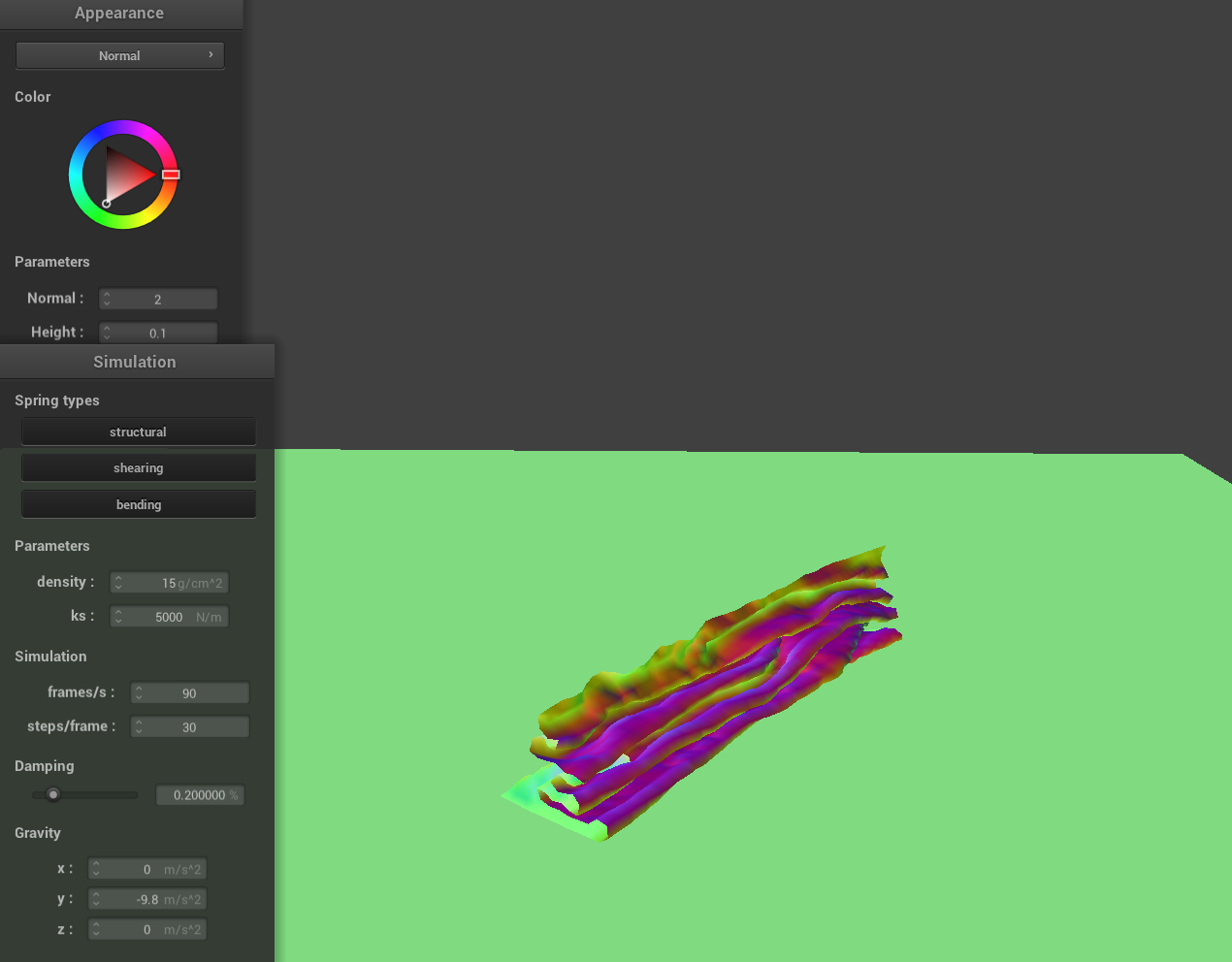Click the steps/frame stepper arrows

(139, 726)
